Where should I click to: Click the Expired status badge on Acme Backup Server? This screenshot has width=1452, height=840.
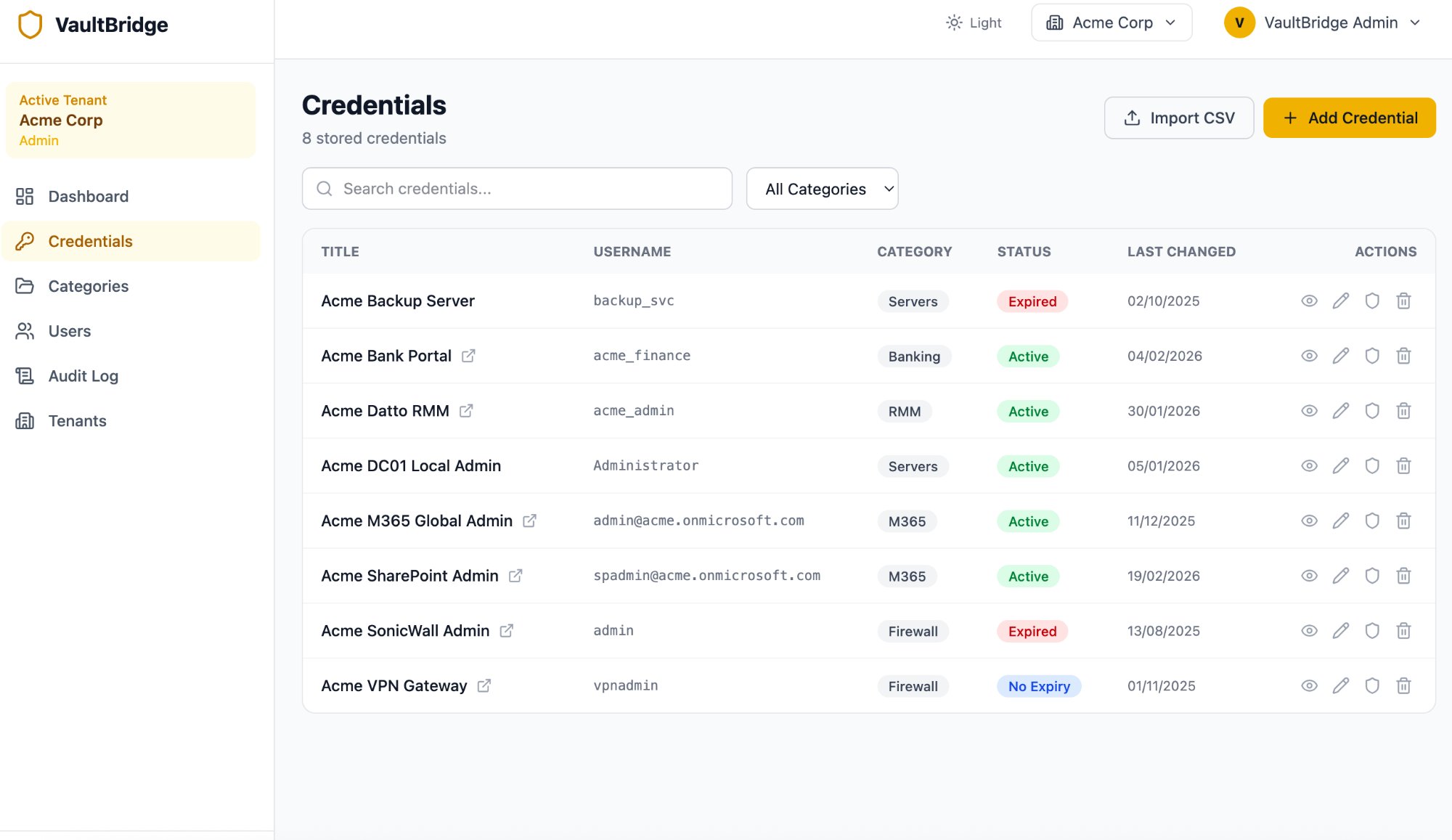1032,301
